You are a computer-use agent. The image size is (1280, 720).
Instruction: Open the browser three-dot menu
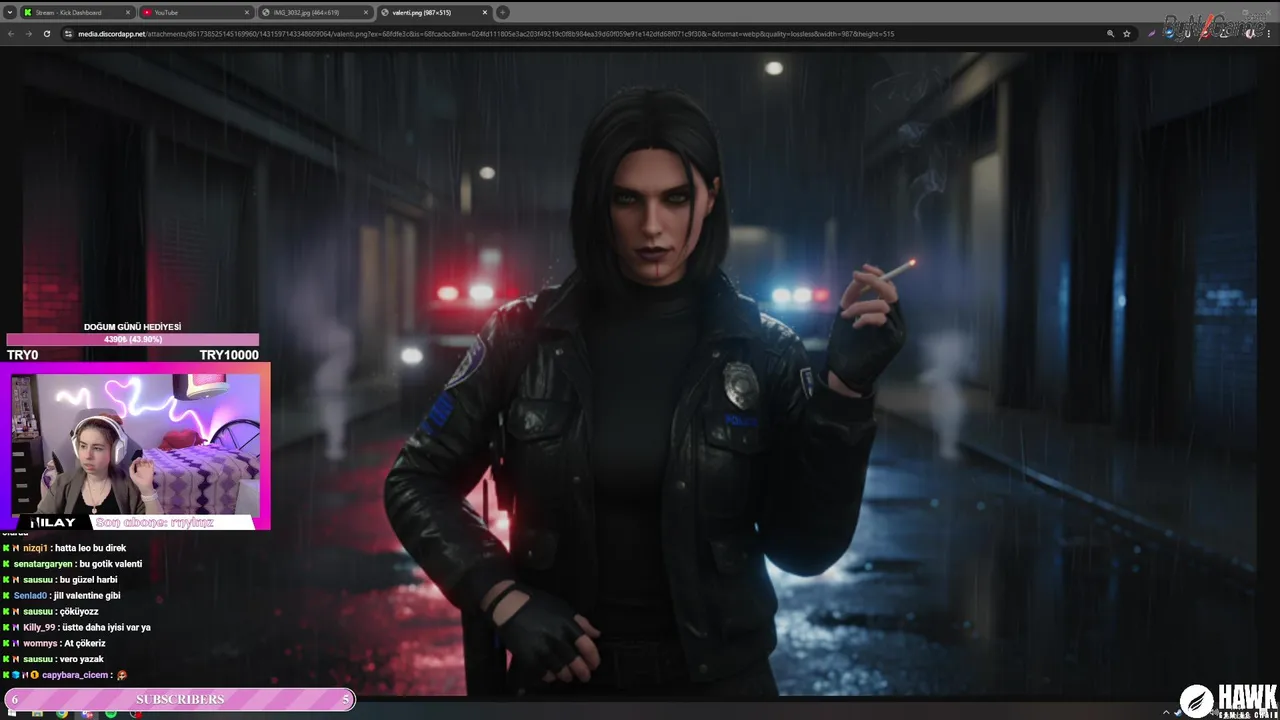pyautogui.click(x=1269, y=34)
